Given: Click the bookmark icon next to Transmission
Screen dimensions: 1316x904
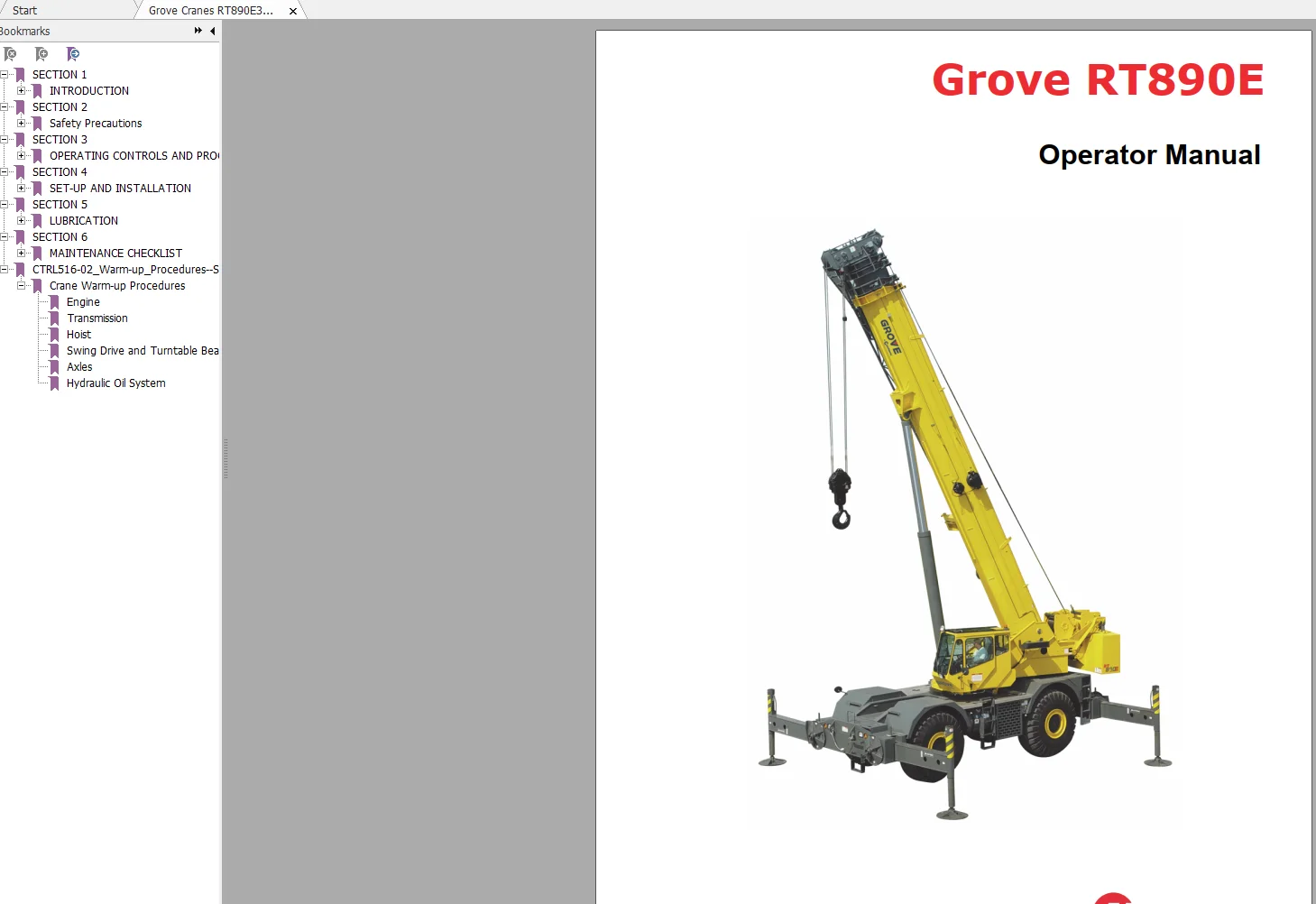Looking at the screenshot, I should 54,318.
